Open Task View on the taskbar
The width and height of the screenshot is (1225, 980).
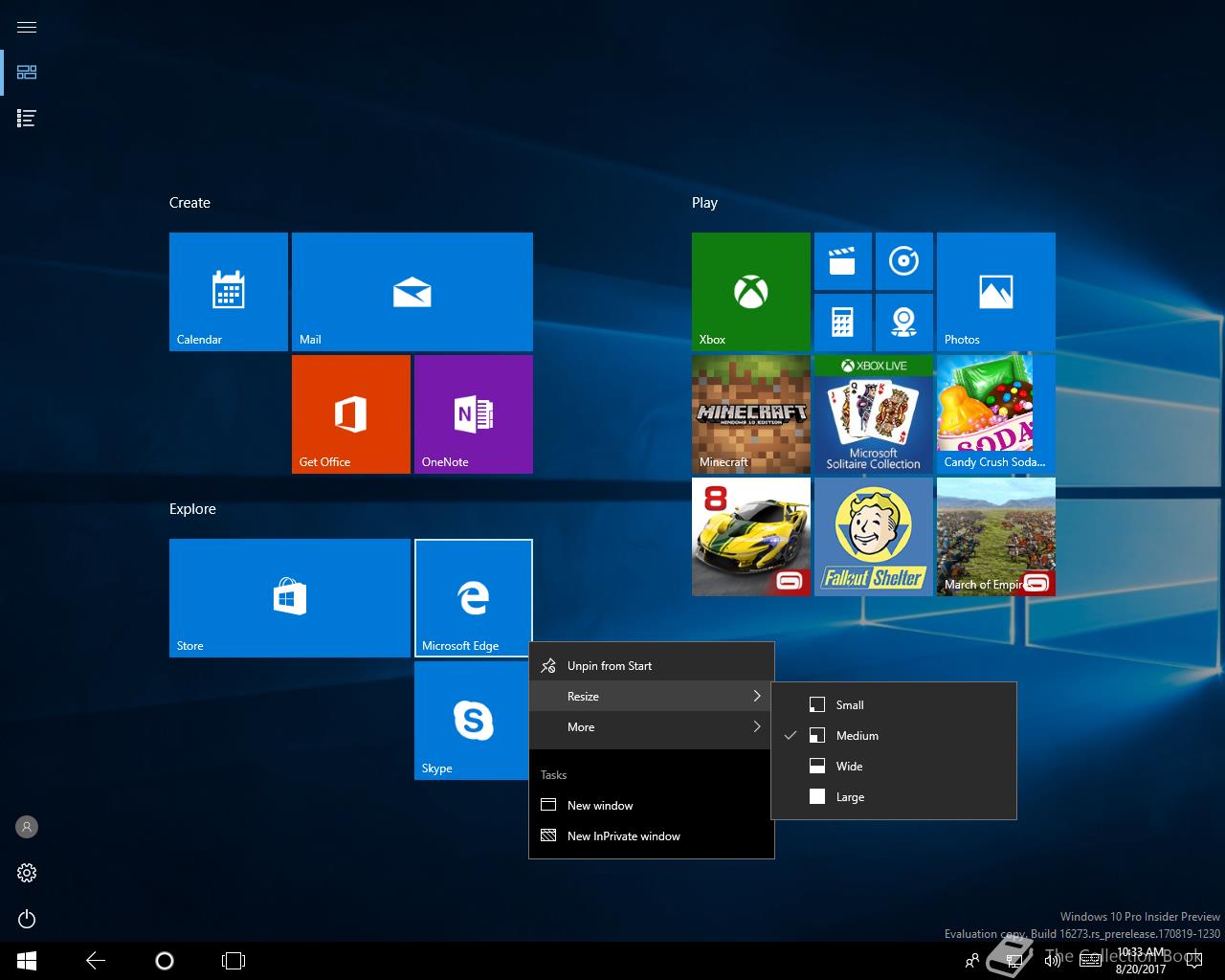pyautogui.click(x=234, y=960)
